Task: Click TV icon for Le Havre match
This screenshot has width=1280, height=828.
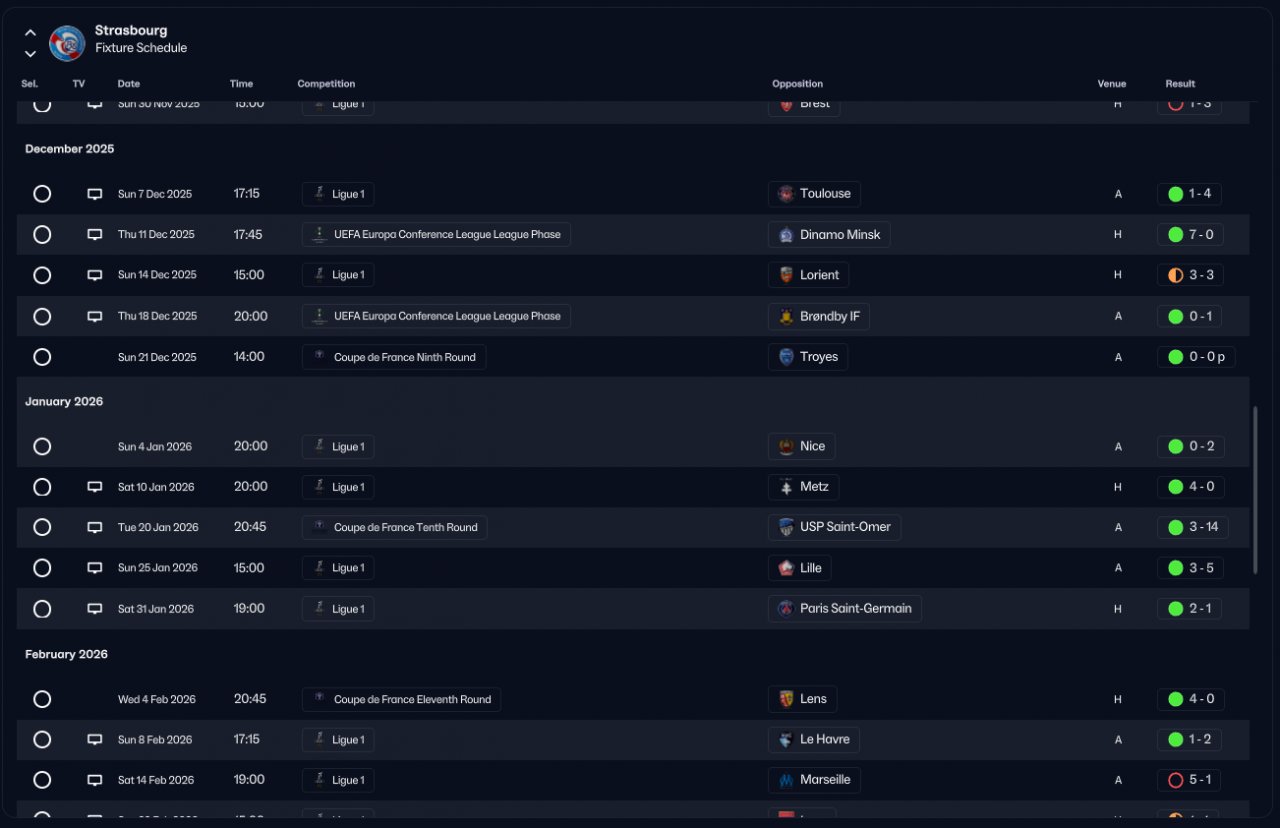Action: [95, 740]
